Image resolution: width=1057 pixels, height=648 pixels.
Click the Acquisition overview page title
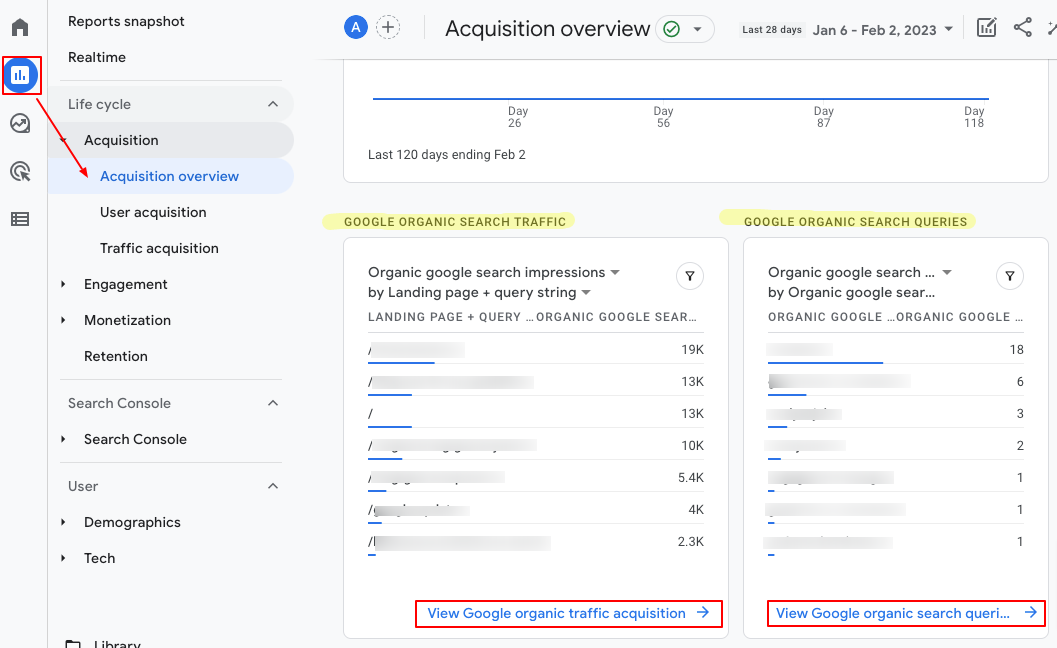click(x=547, y=29)
